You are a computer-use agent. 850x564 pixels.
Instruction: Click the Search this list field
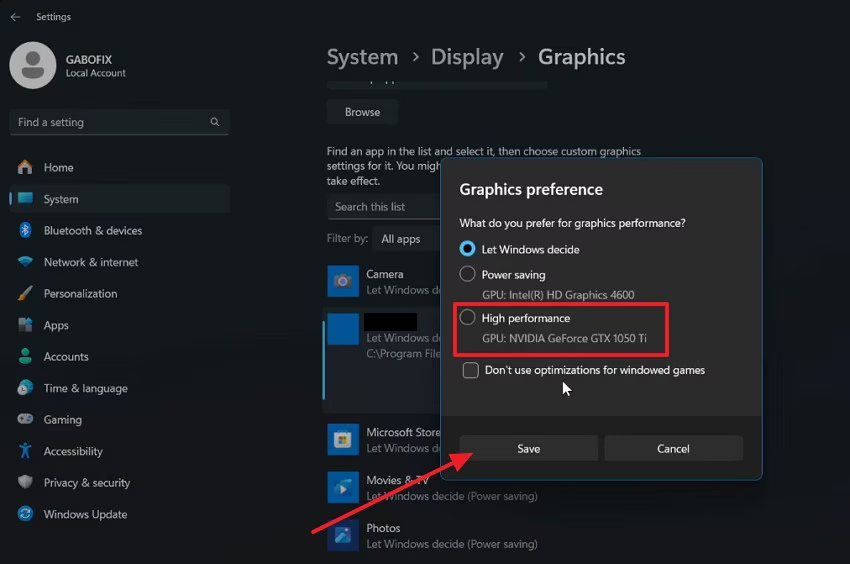pos(385,207)
